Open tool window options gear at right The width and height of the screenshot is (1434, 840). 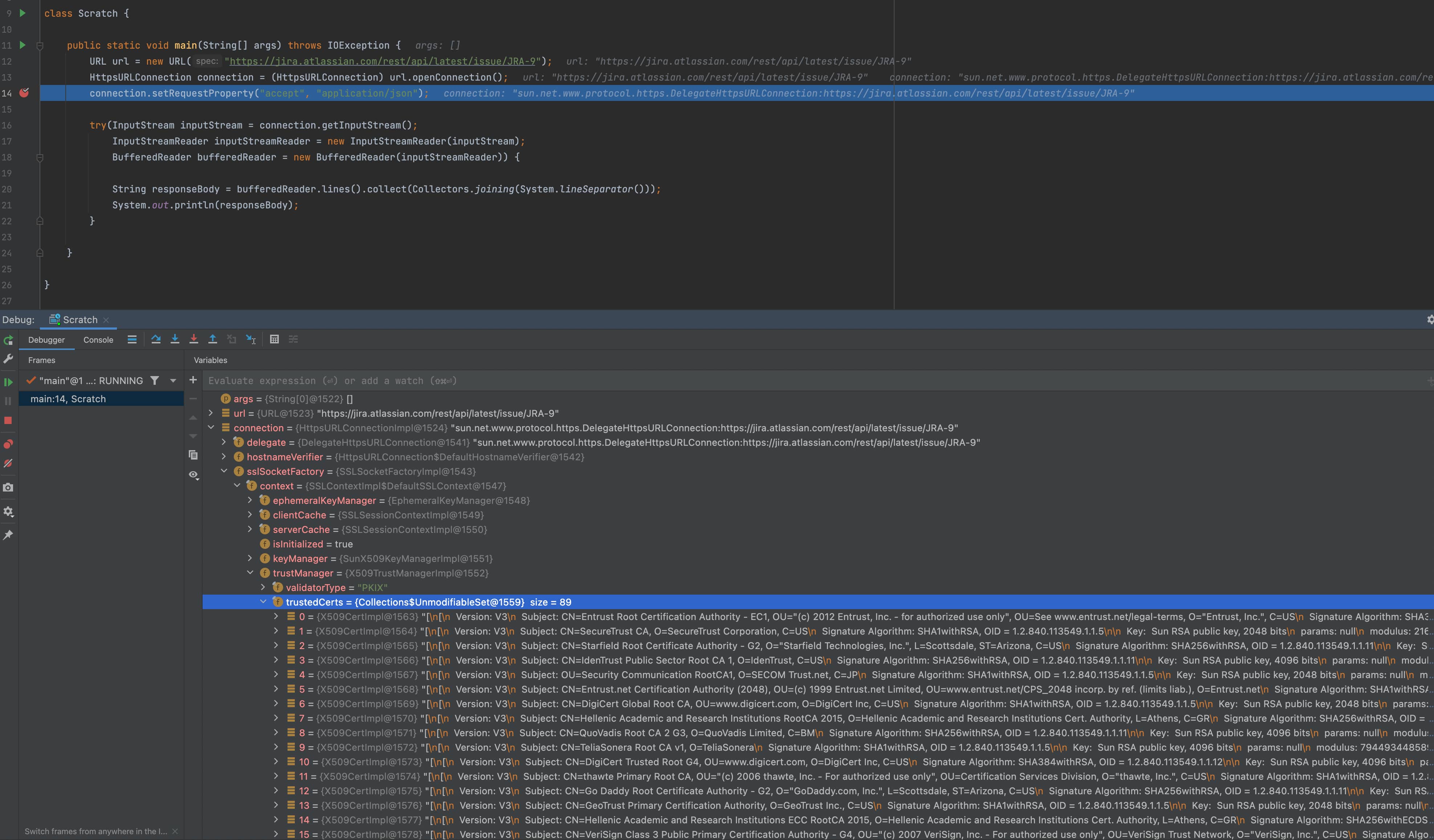point(1429,320)
